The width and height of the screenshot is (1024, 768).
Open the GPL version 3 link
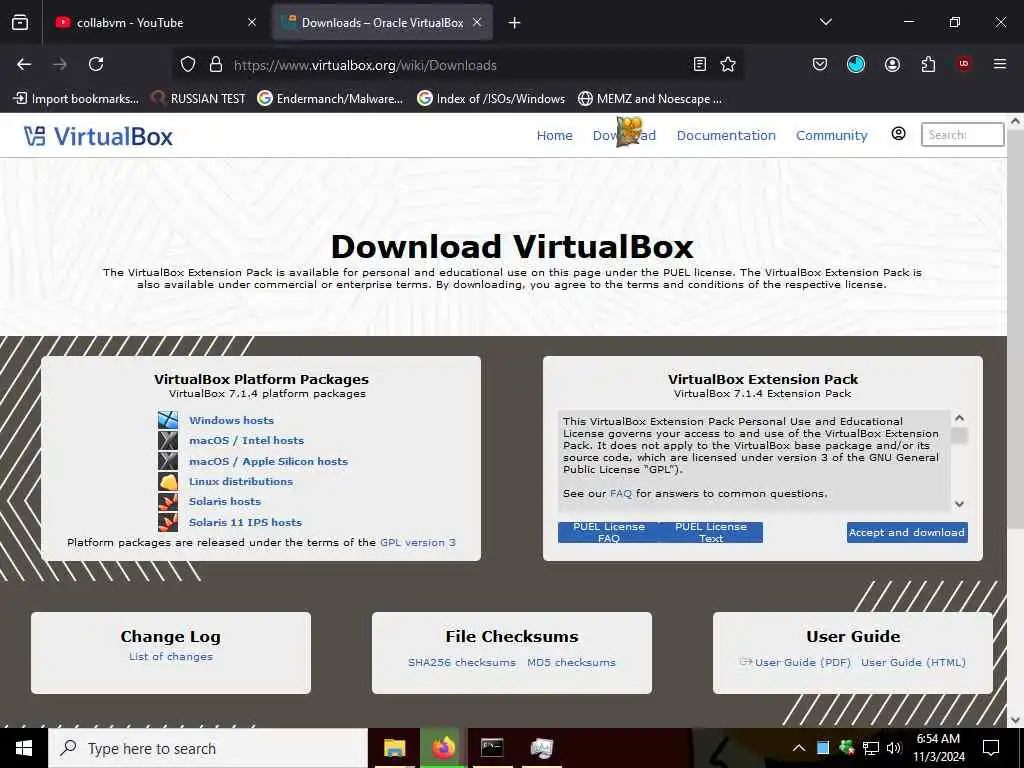[418, 542]
